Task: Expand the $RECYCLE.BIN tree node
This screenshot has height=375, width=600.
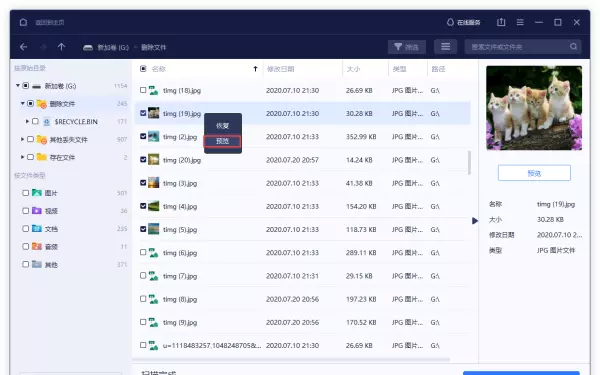Action: [x=27, y=121]
